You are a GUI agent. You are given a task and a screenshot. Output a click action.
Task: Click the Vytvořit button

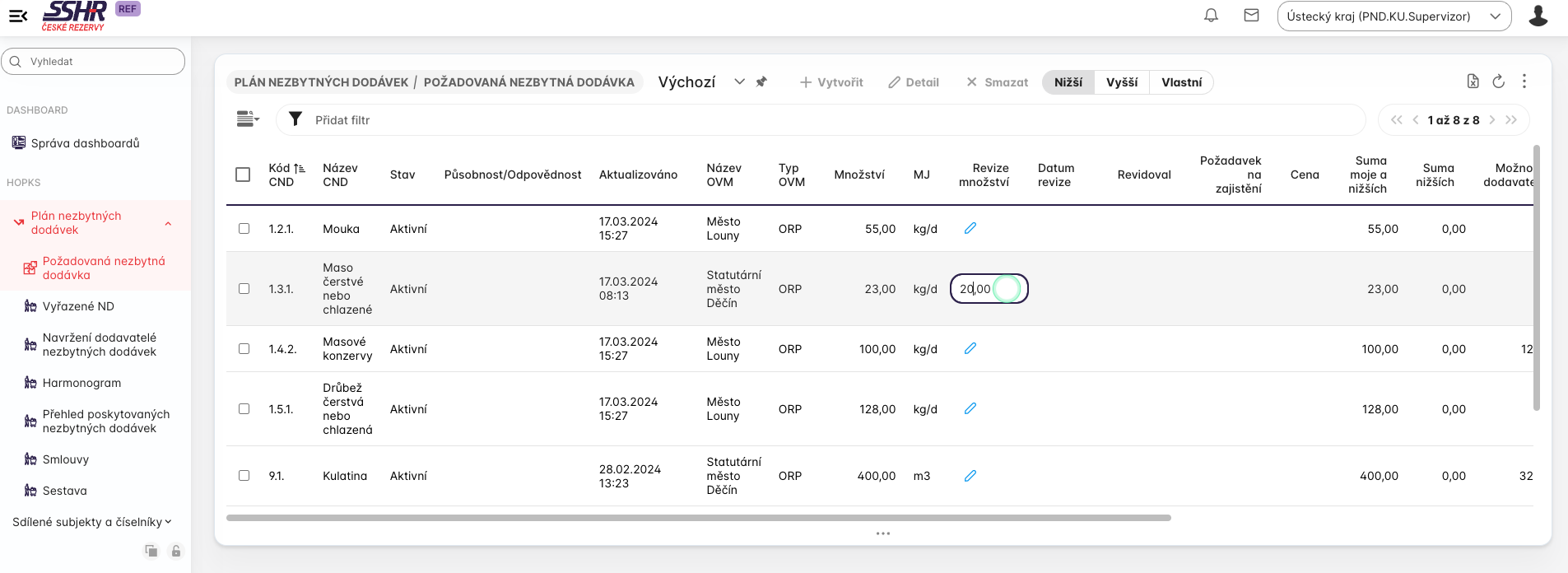pyautogui.click(x=831, y=82)
